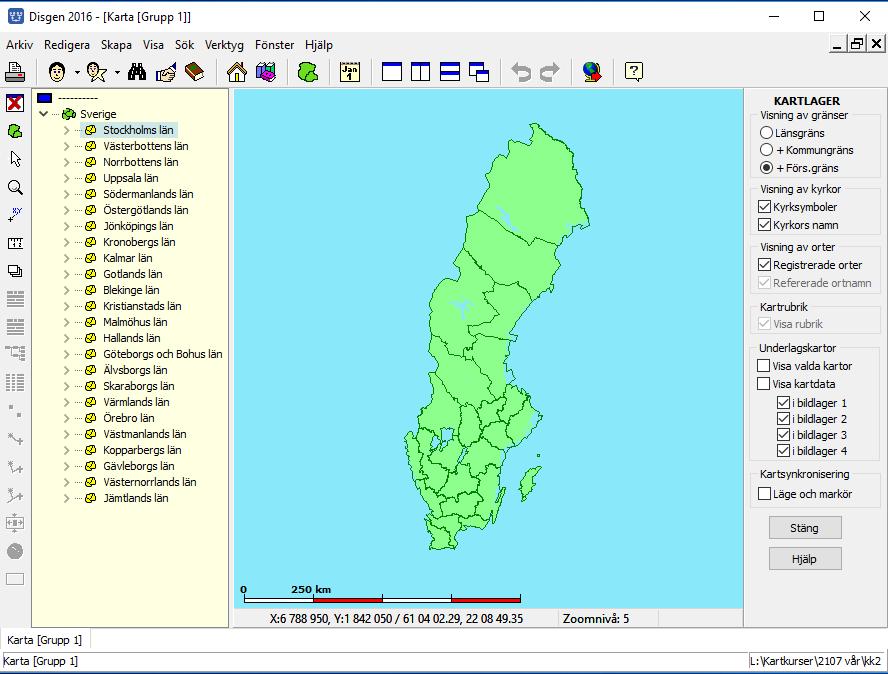Open the Skapa menu
This screenshot has height=674, width=888.
[116, 45]
